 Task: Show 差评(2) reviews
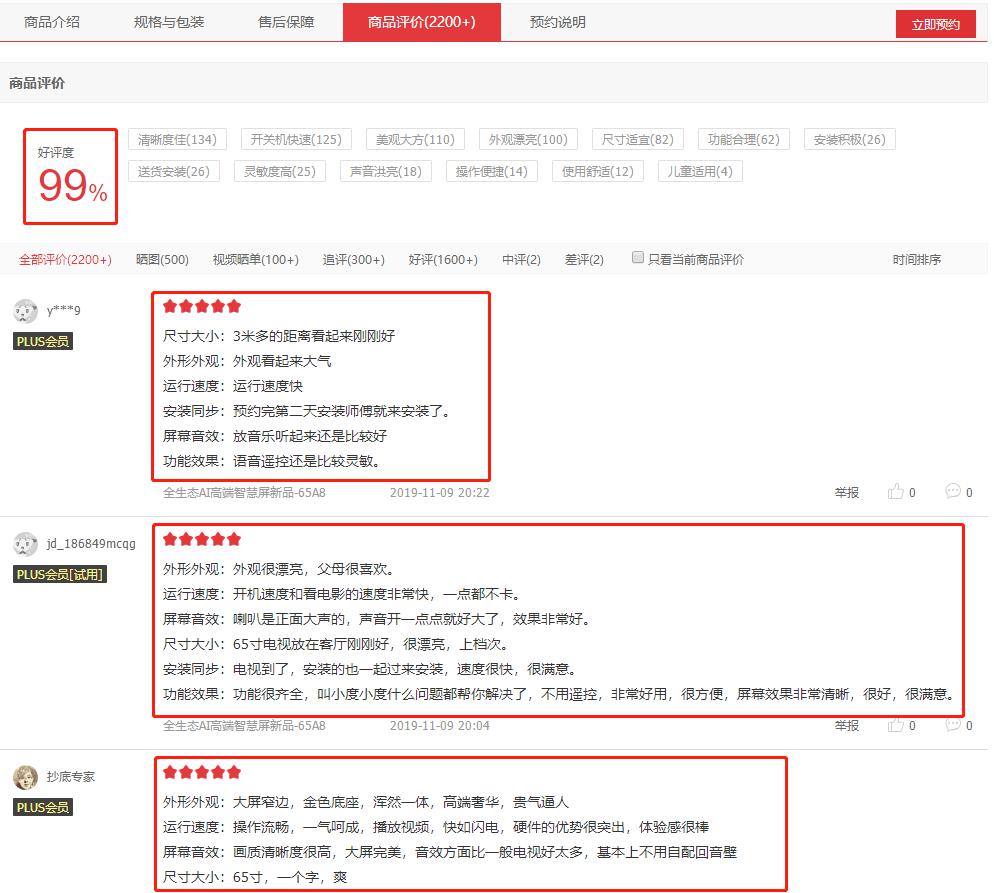point(584,260)
